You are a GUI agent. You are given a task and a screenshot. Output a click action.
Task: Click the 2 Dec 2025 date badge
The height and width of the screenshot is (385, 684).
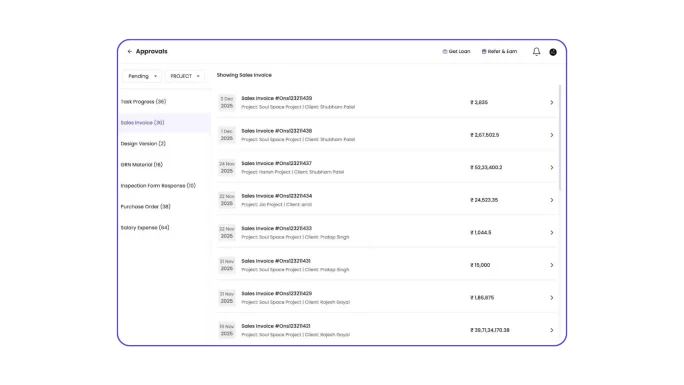pyautogui.click(x=227, y=102)
